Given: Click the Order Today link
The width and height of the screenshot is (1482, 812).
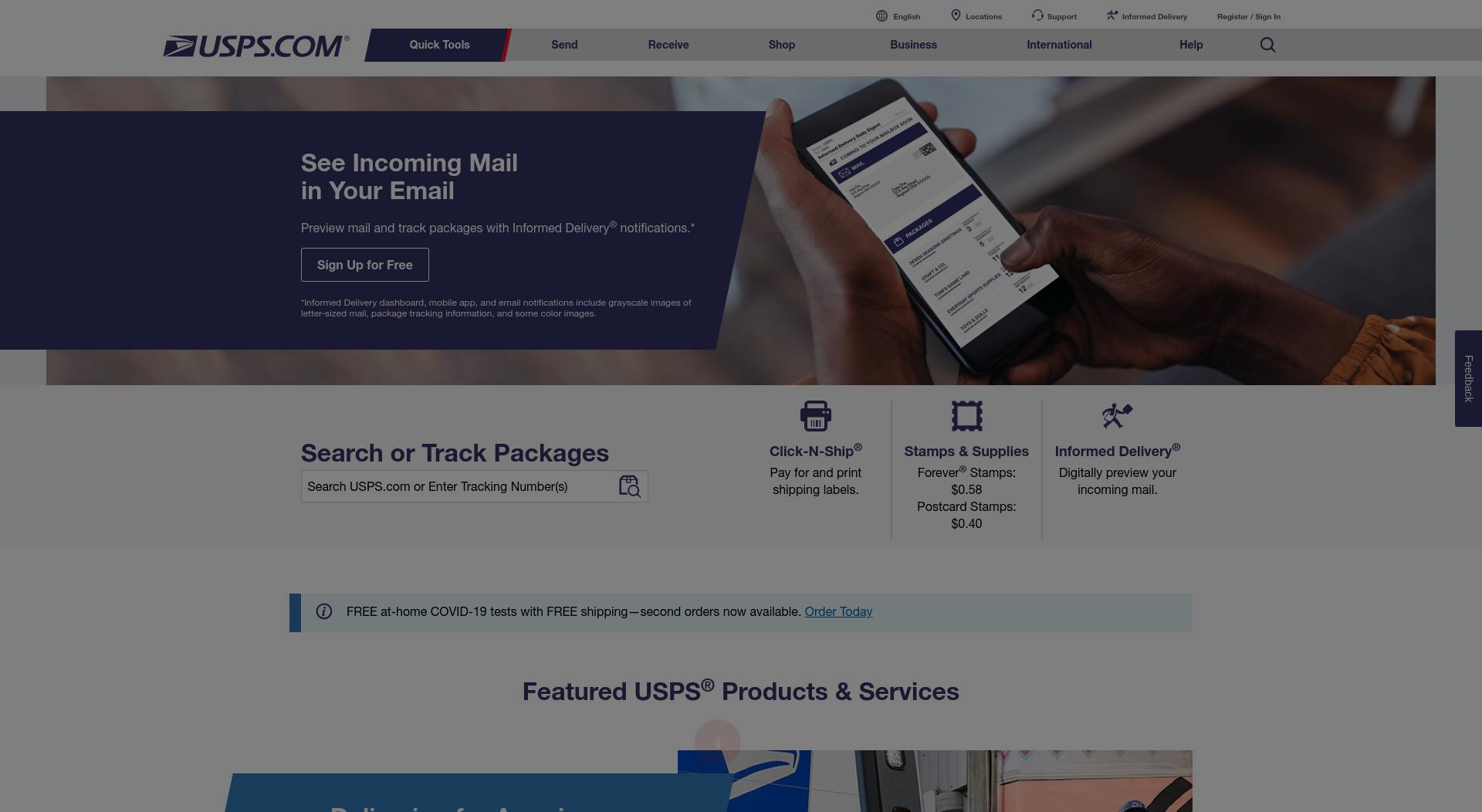Looking at the screenshot, I should click(838, 611).
